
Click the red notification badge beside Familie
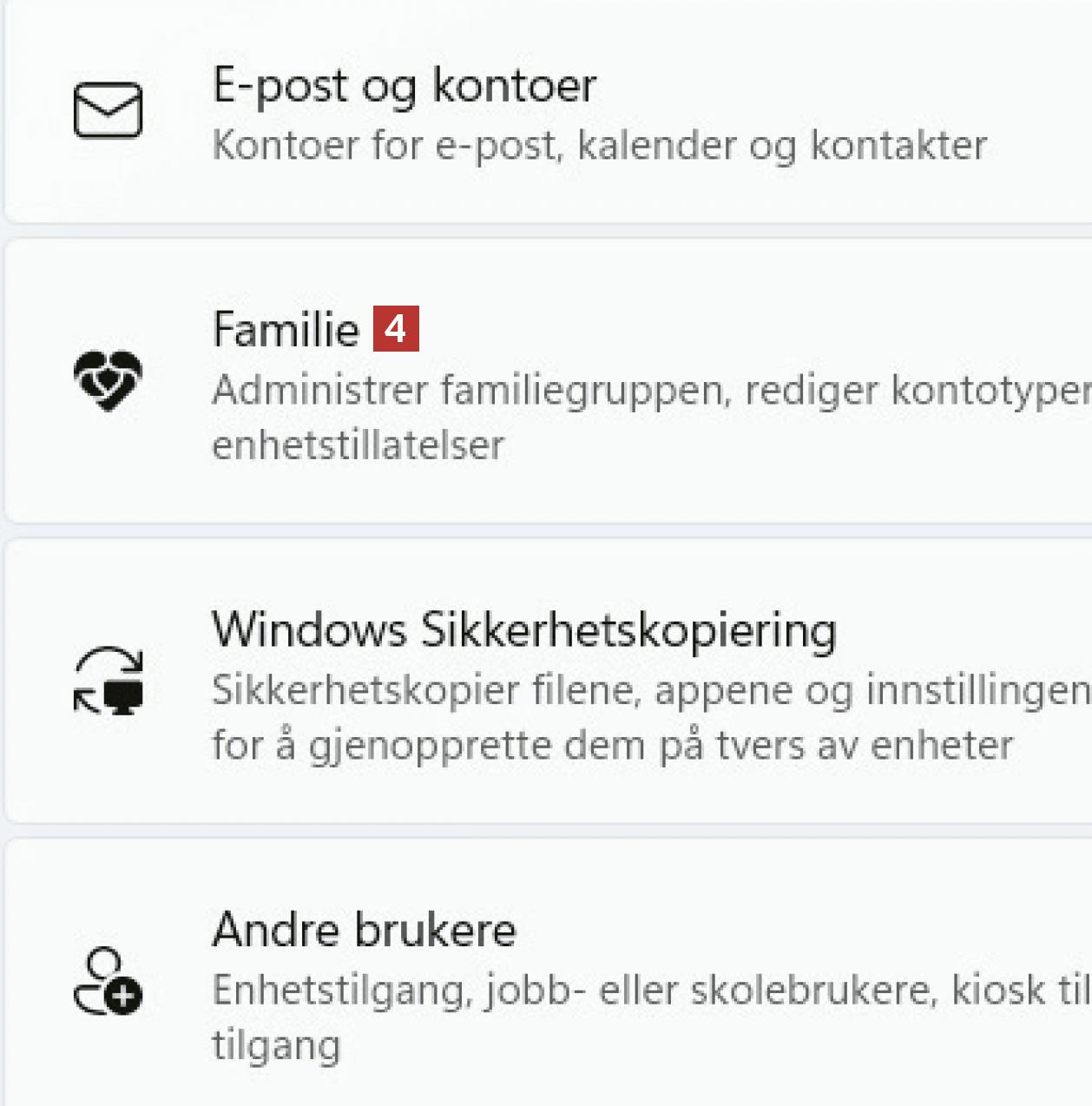point(396,329)
